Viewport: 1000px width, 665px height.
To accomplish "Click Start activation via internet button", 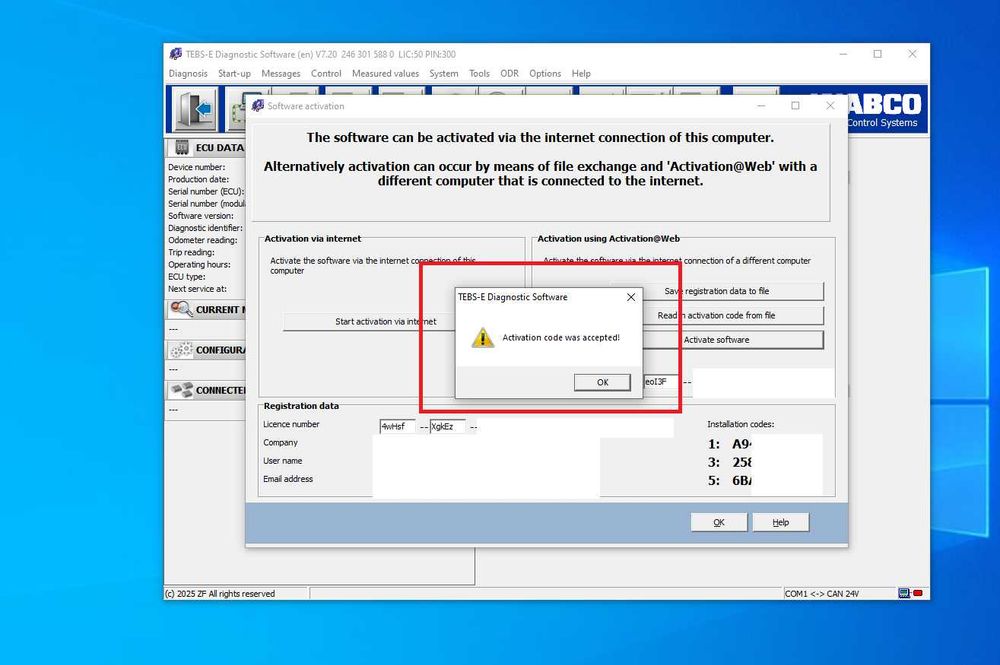I will point(369,321).
